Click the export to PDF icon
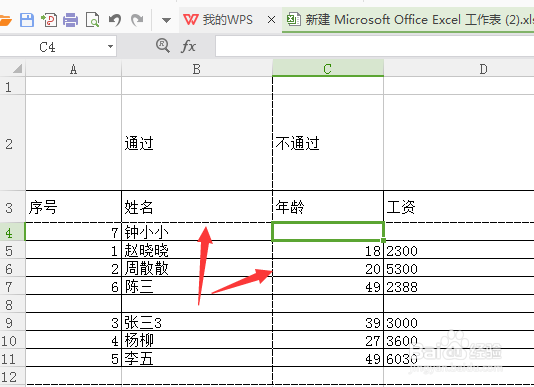Image resolution: width=534 pixels, height=387 pixels. [x=49, y=20]
